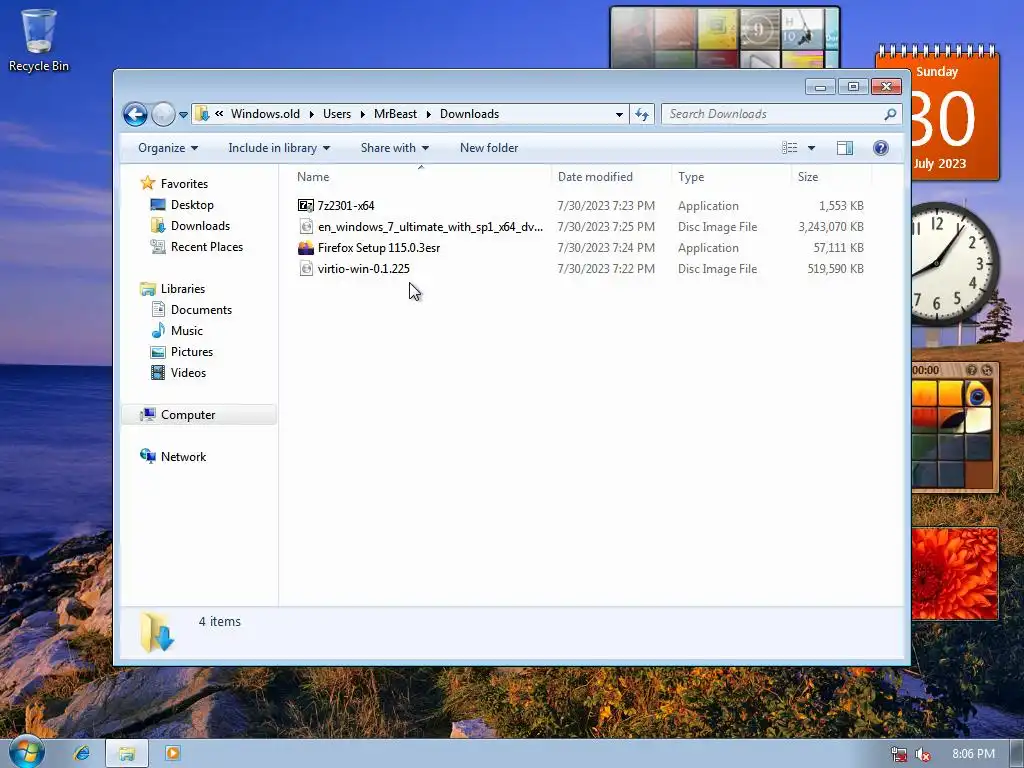This screenshot has width=1024, height=768.
Task: Expand arrow after Users in breadcrumb
Action: pos(362,114)
